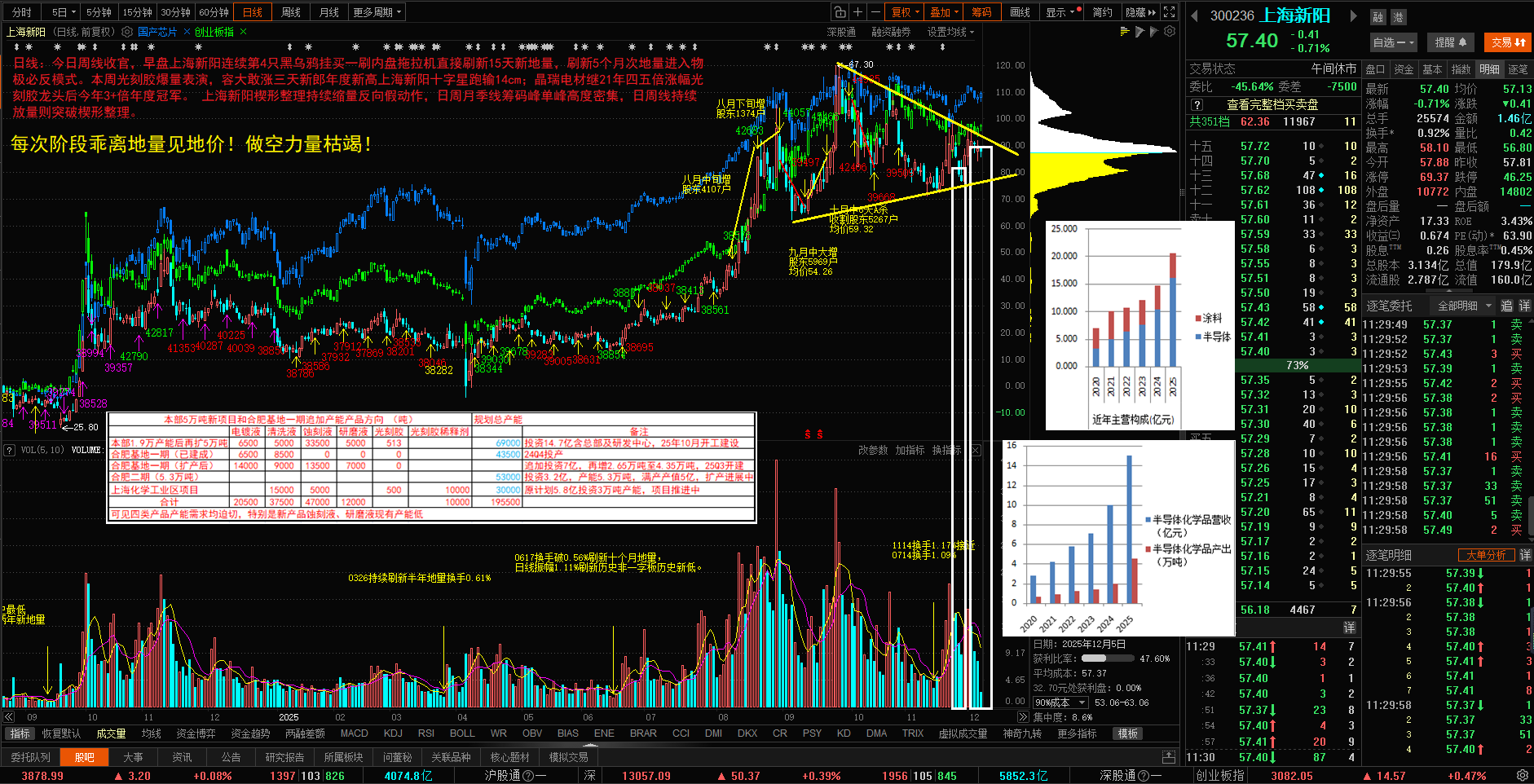Toggle fullscreen chart view icon

pyautogui.click(x=1170, y=12)
